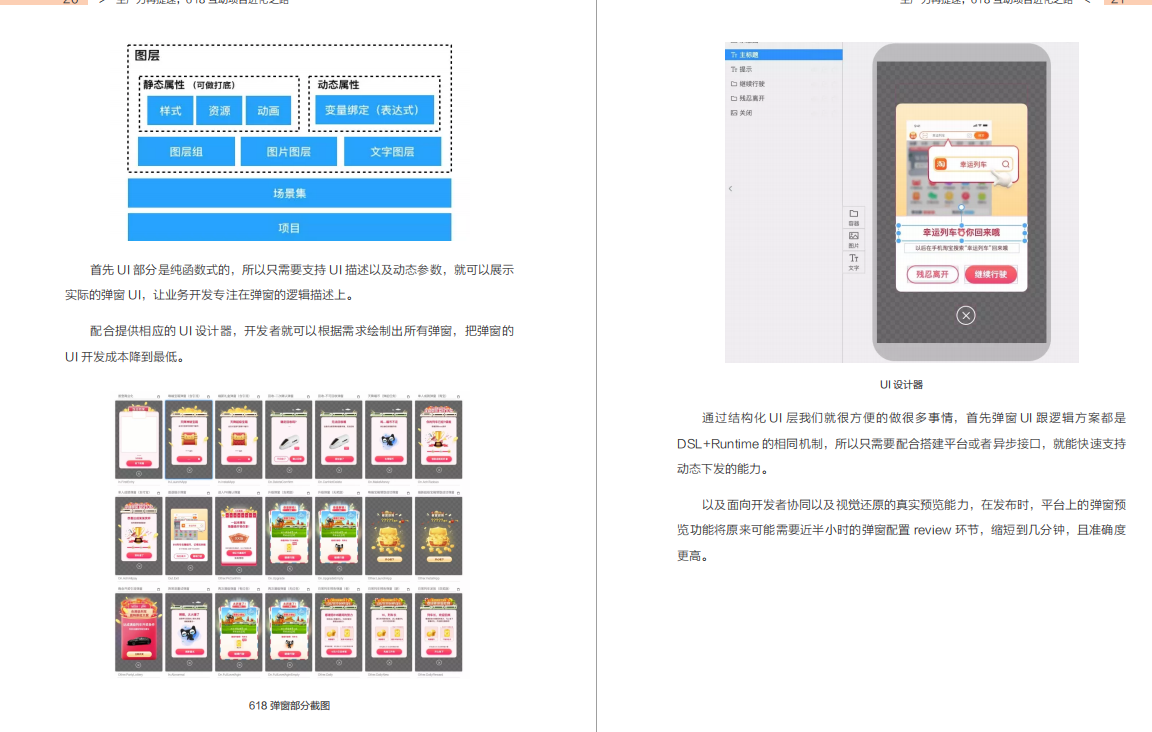This screenshot has width=1152, height=732.
Task: Click the 图层组 box in the diagram
Action: 186,151
